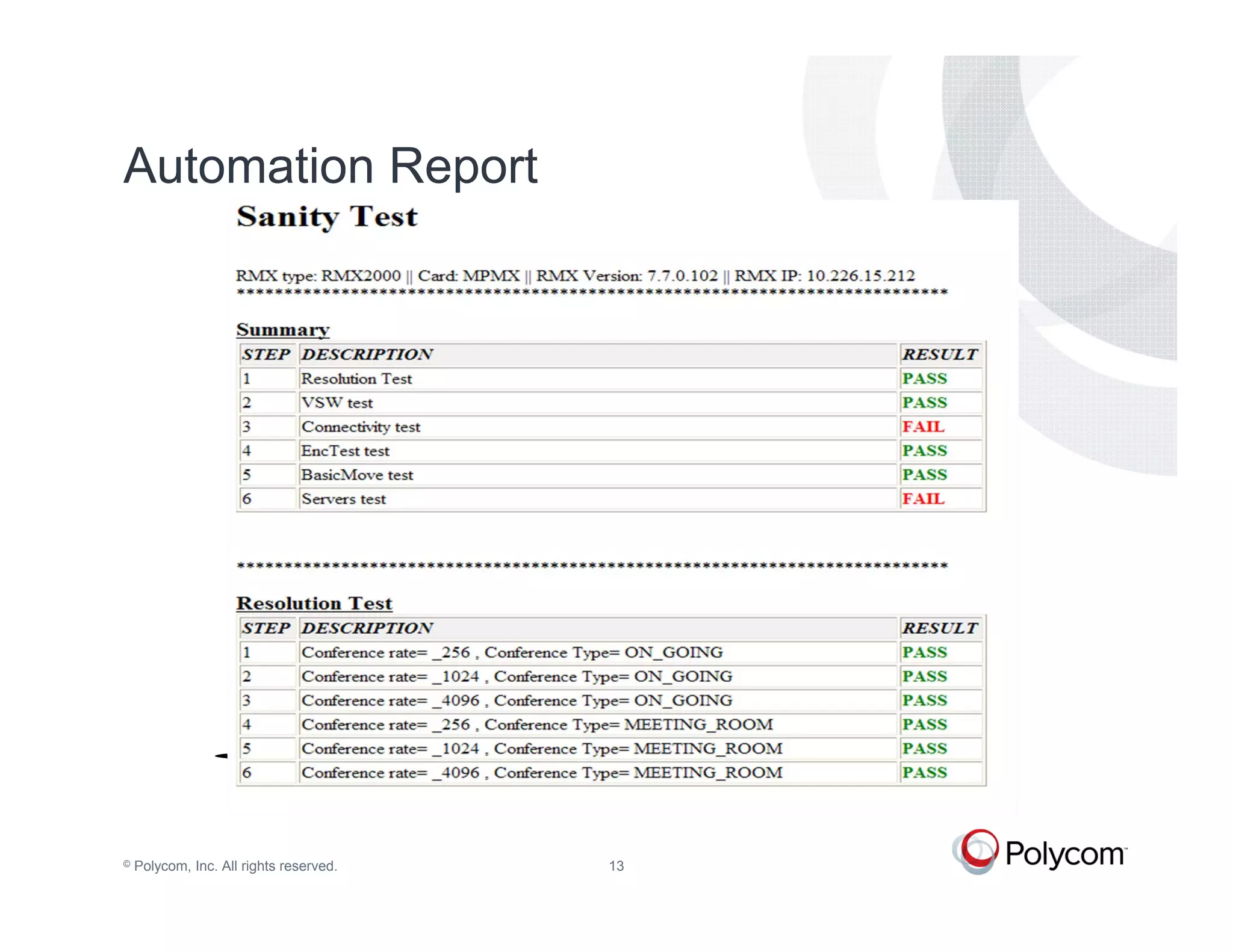Select the rate _256 ON_GOING description

[x=598, y=652]
